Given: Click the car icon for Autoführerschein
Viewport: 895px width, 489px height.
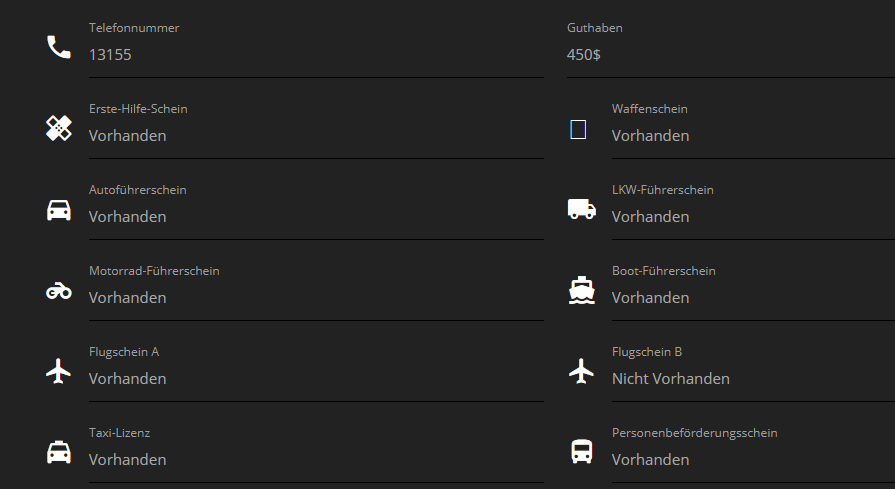Looking at the screenshot, I should click(x=59, y=210).
